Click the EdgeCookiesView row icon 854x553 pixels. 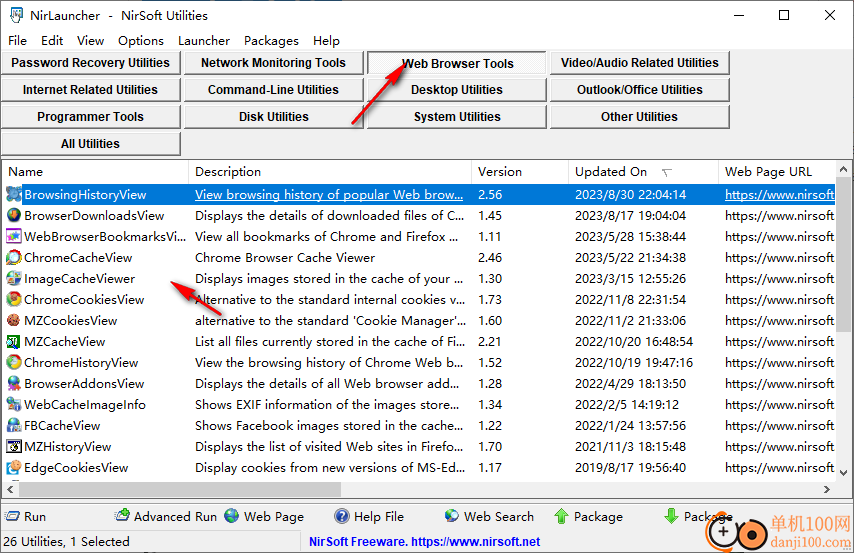coord(14,467)
